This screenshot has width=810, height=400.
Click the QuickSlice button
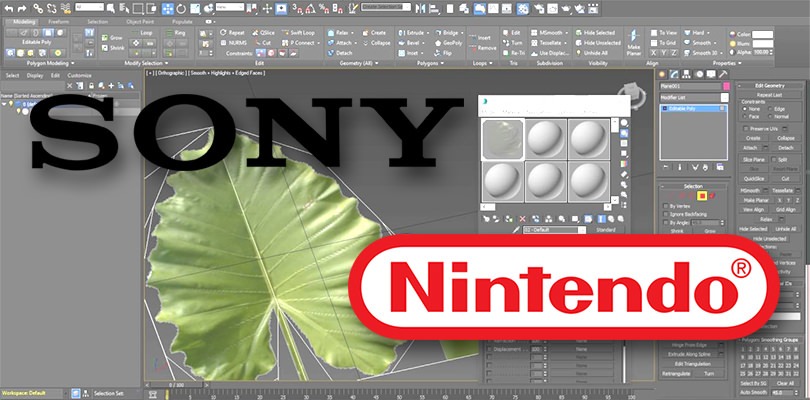coord(753,178)
